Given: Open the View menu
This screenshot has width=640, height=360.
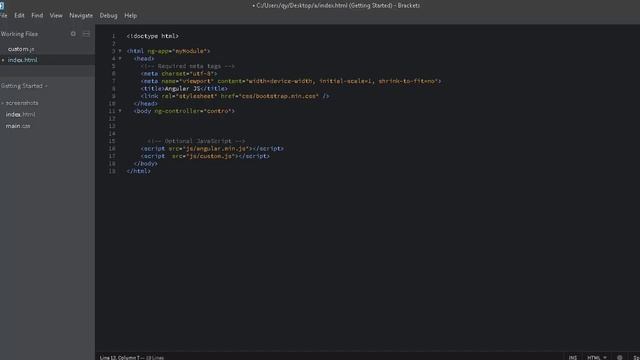Looking at the screenshot, I should [56, 16].
